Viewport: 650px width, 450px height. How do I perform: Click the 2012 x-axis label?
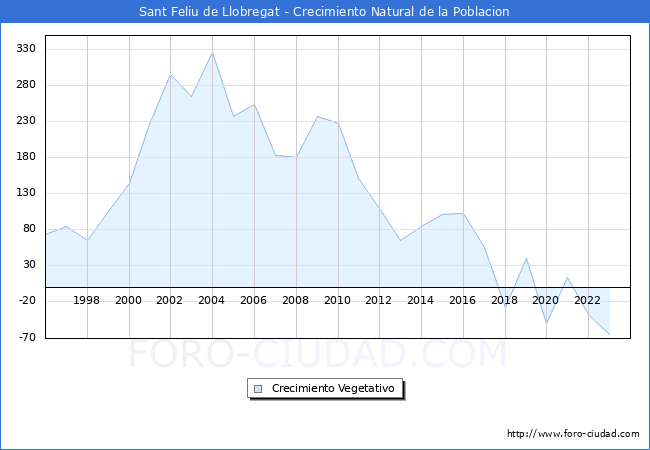(378, 300)
